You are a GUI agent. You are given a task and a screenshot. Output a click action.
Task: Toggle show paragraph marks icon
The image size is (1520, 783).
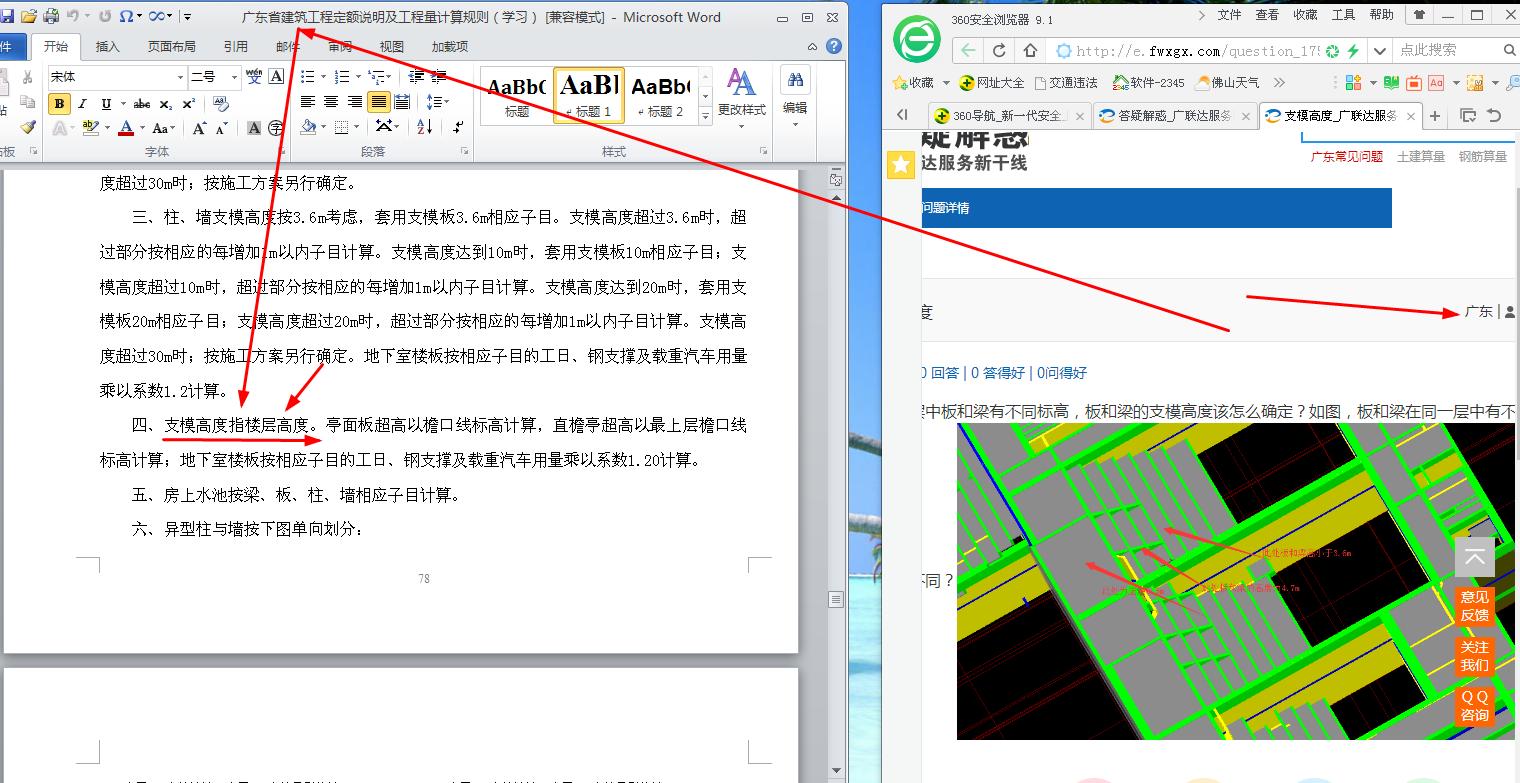(458, 127)
